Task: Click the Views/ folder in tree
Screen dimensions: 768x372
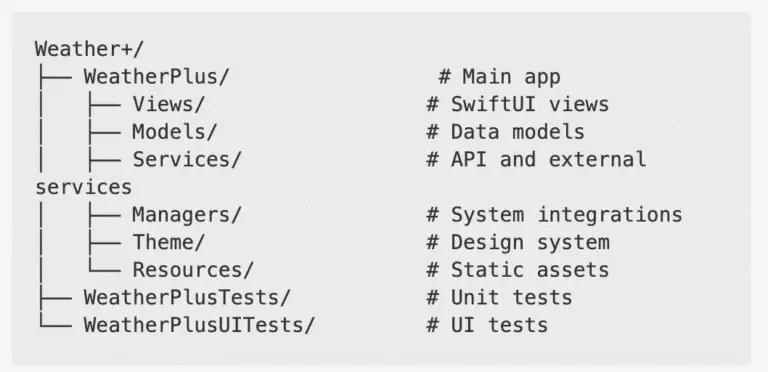Action: point(168,104)
